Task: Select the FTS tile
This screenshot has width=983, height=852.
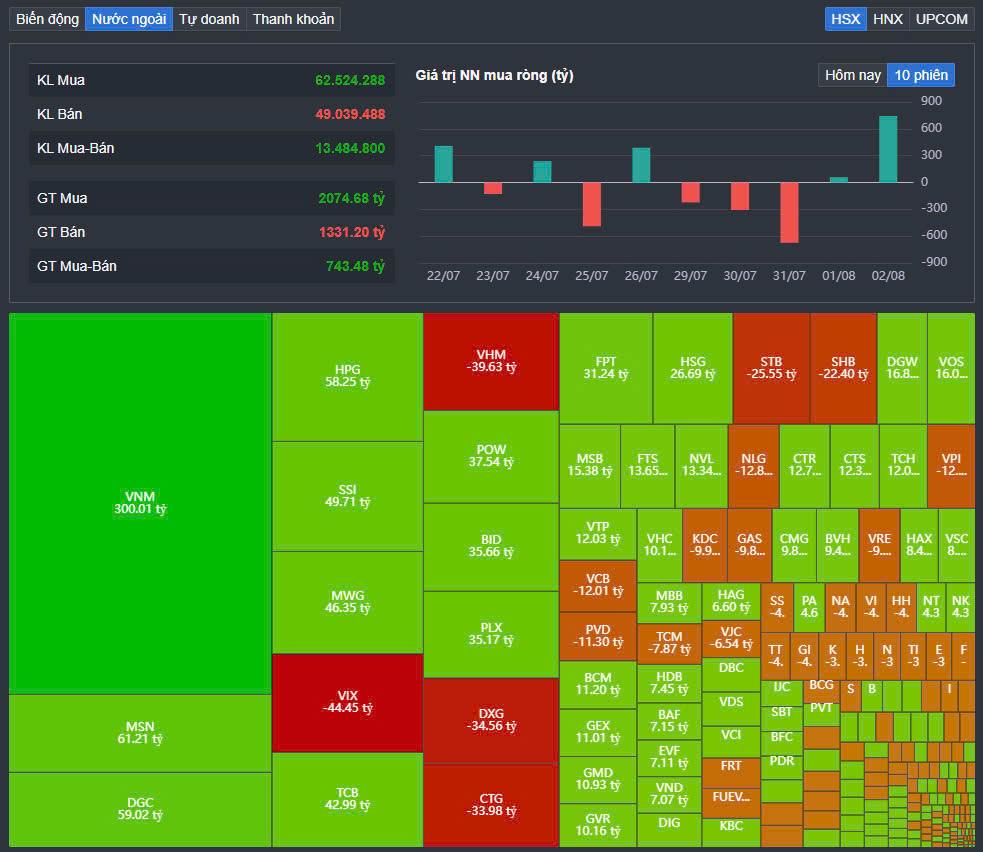Action: [648, 466]
